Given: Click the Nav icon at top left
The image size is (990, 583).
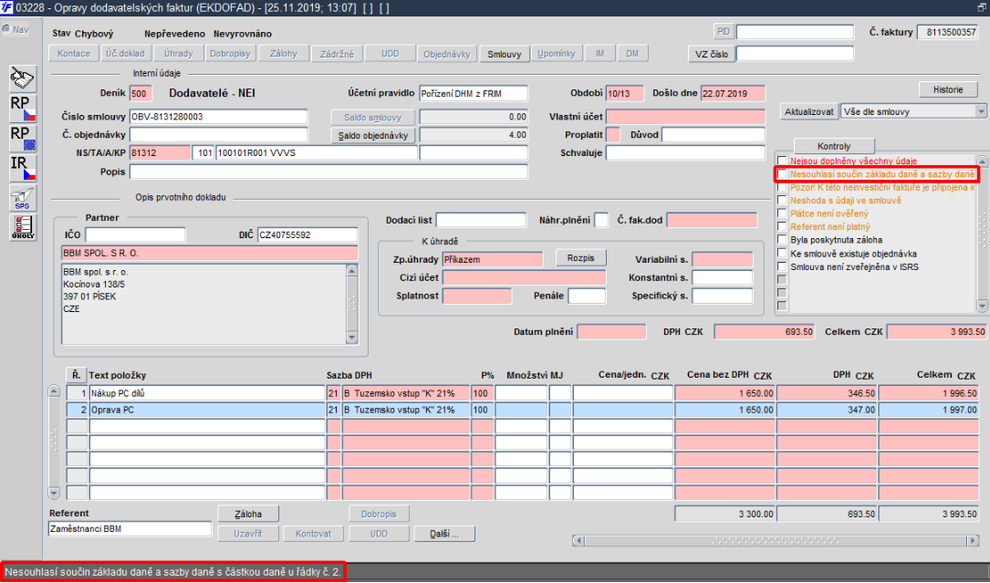Looking at the screenshot, I should coord(15,29).
